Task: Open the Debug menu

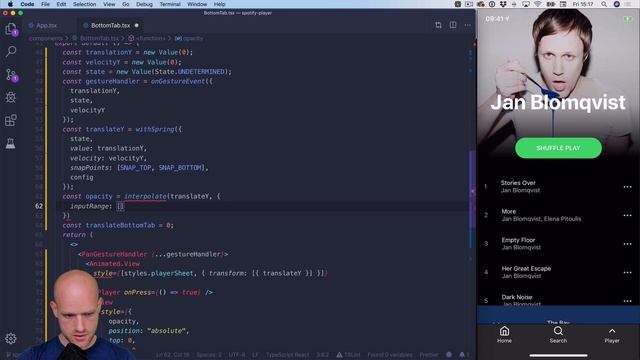Action: 144,4
